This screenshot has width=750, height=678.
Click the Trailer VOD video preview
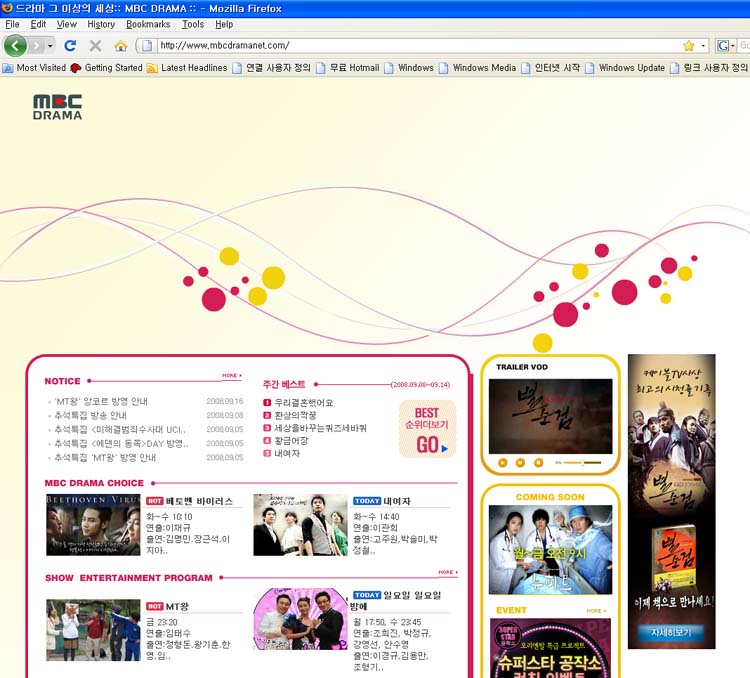(x=551, y=416)
